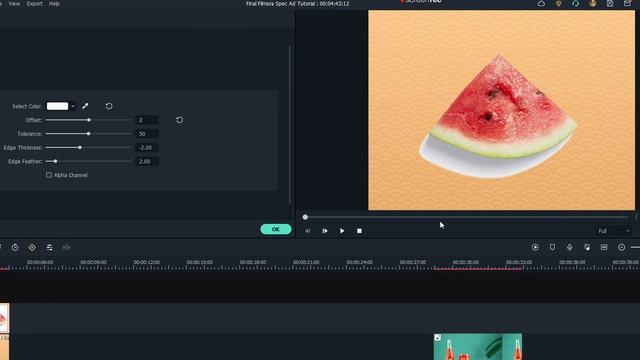Click the 00:00:24:00 mark on timeline ruler
640x360 pixels.
tap(360, 262)
